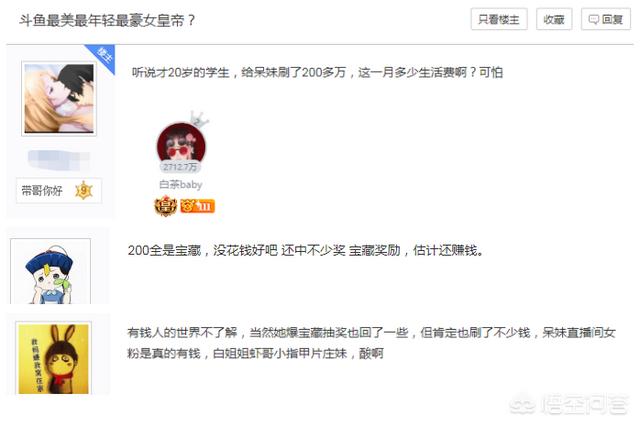The height and width of the screenshot is (426, 640).
Task: Click the 皇 emperor rank badge icon
Action: [165, 206]
